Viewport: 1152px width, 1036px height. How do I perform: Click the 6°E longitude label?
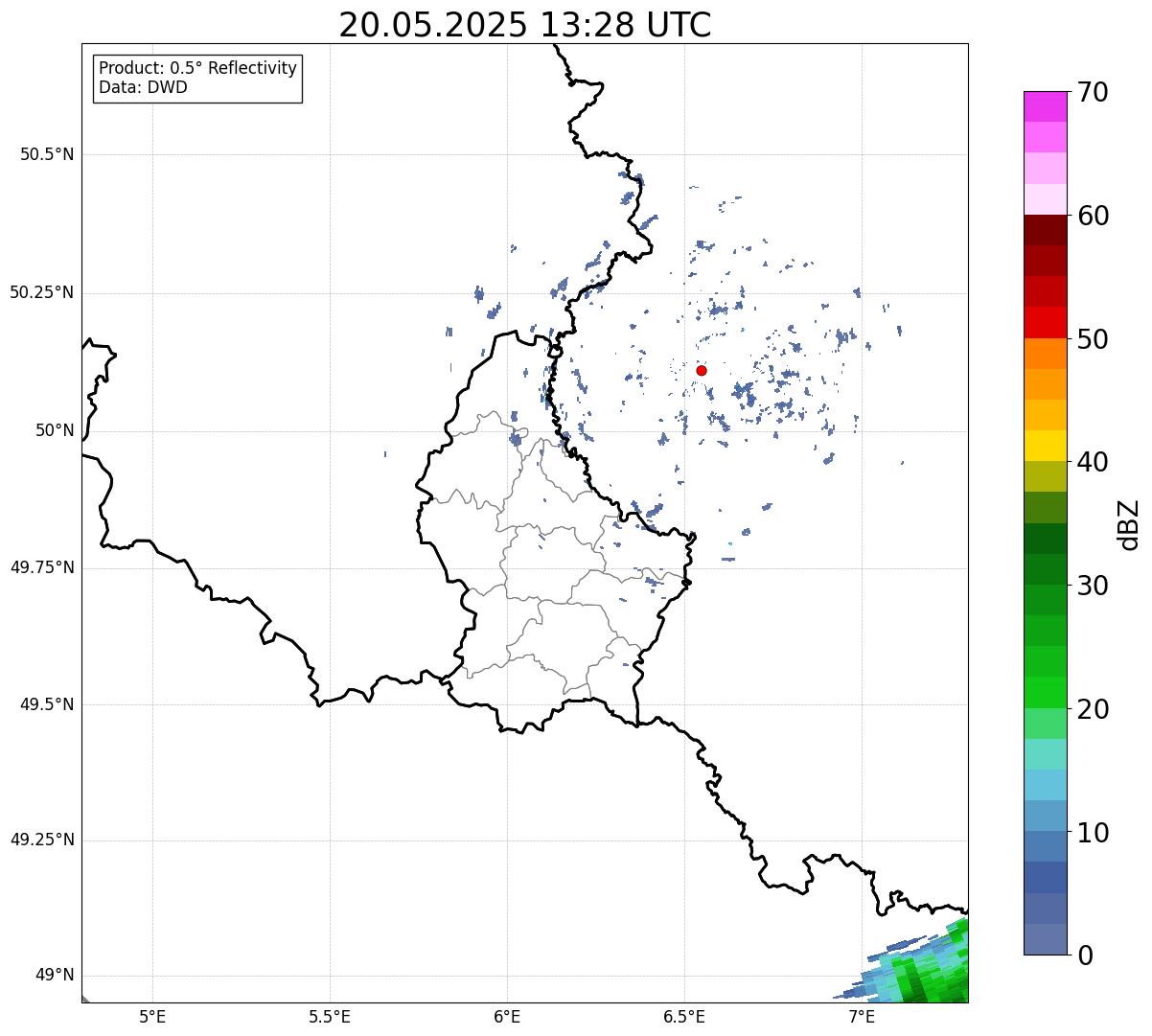pyautogui.click(x=507, y=1016)
